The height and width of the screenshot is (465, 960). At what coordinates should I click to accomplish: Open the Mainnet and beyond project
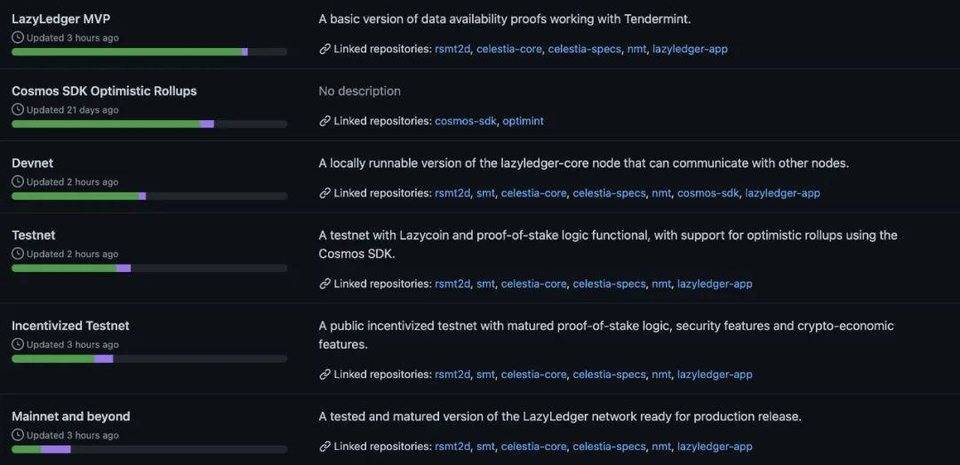click(x=71, y=417)
